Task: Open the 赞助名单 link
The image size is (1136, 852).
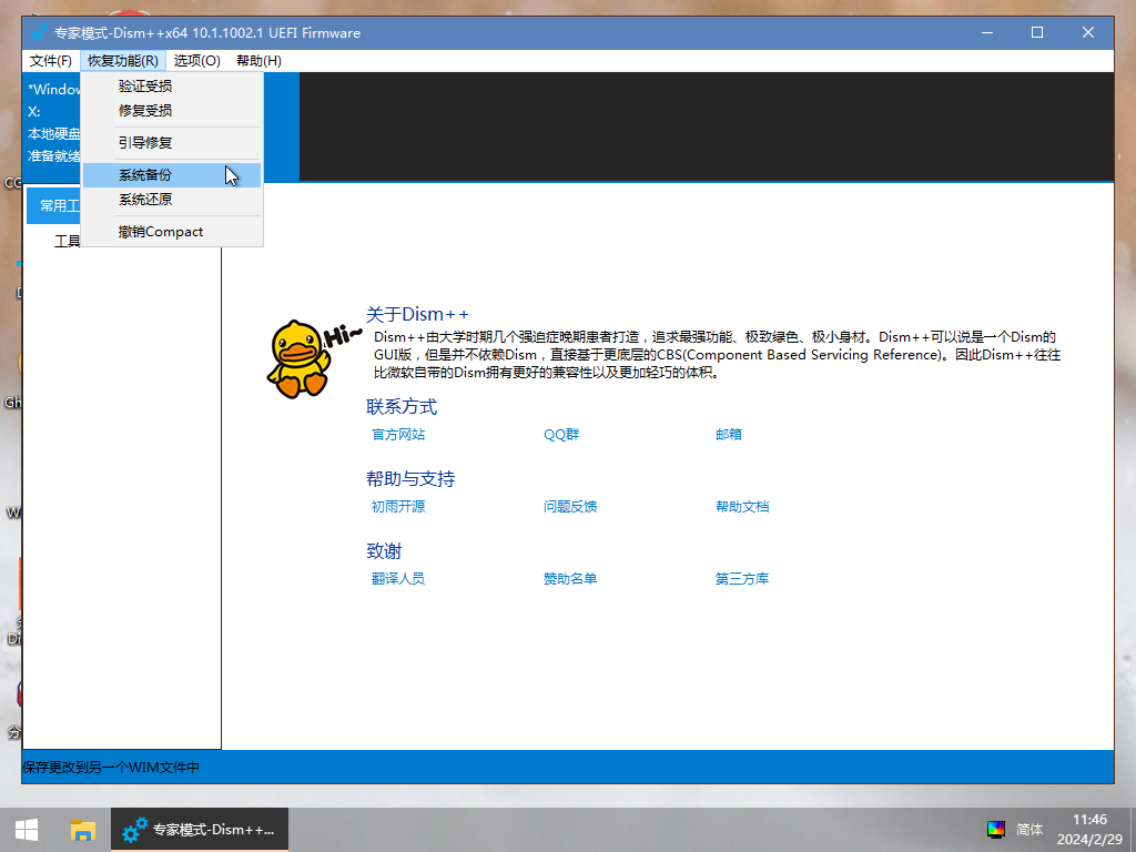Action: pos(570,579)
